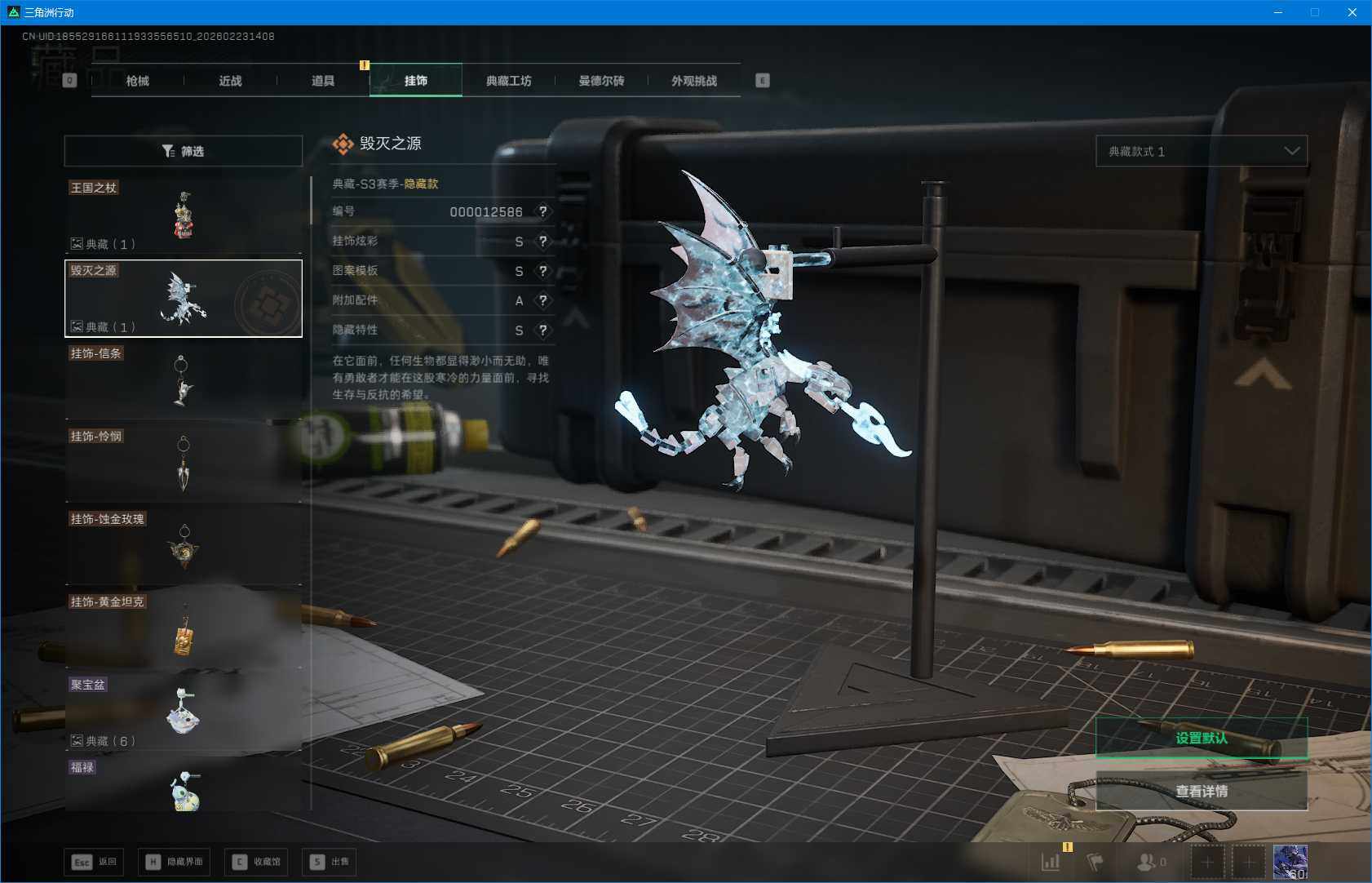This screenshot has height=883, width=1372.
Task: Click the help icon for 附加配件
Action: [542, 300]
